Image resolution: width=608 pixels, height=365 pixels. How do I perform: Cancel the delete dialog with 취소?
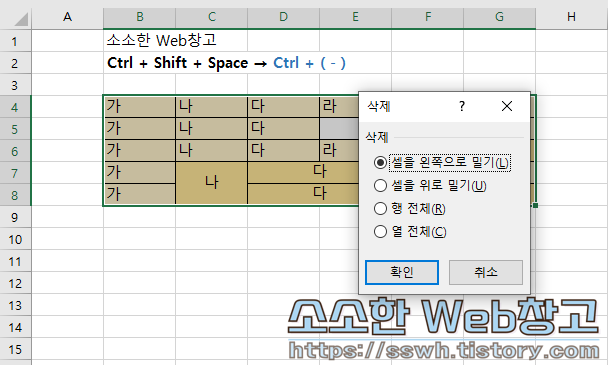(485, 272)
